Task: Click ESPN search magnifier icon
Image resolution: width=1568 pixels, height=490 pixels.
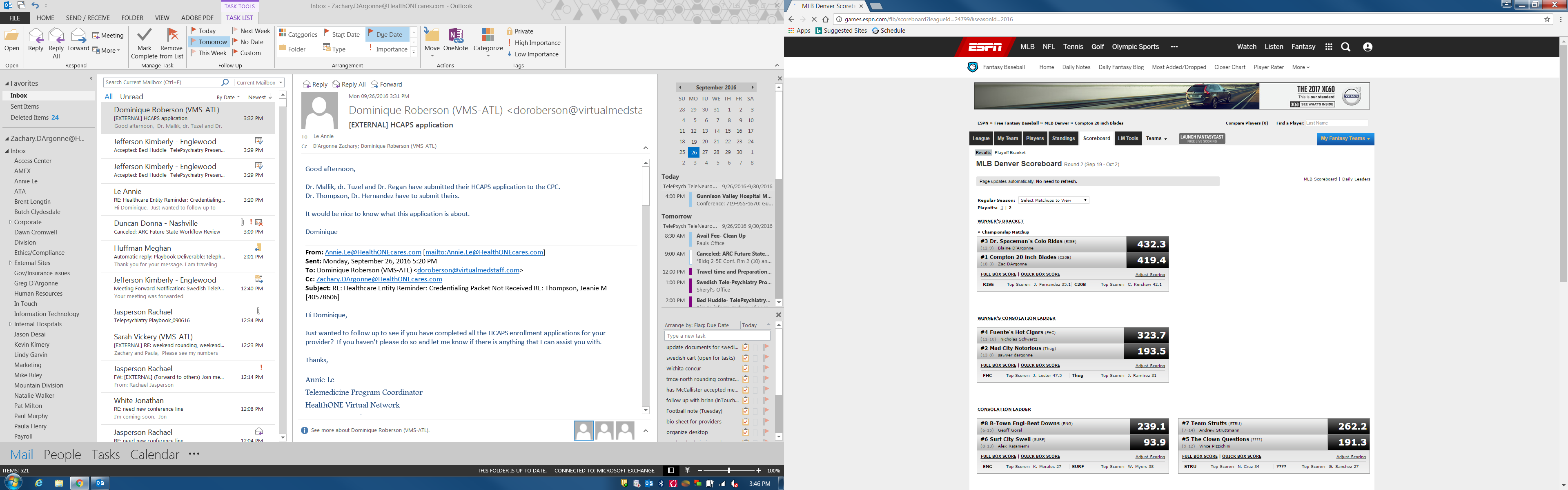Action: click(1346, 47)
